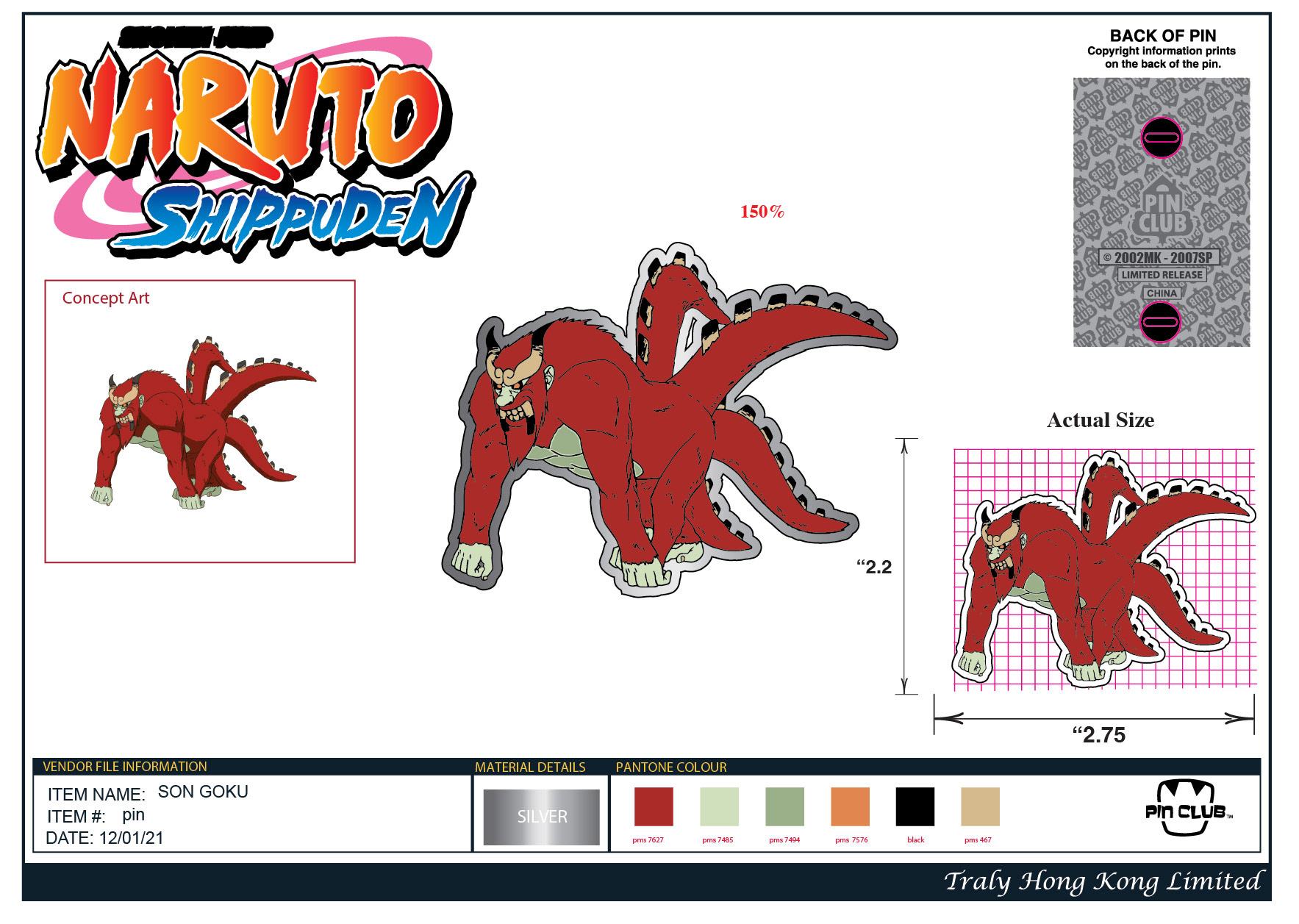1299x924 pixels.
Task: Click the "LIMITED RELEASE" stamp on pin back
Action: pos(1162,275)
